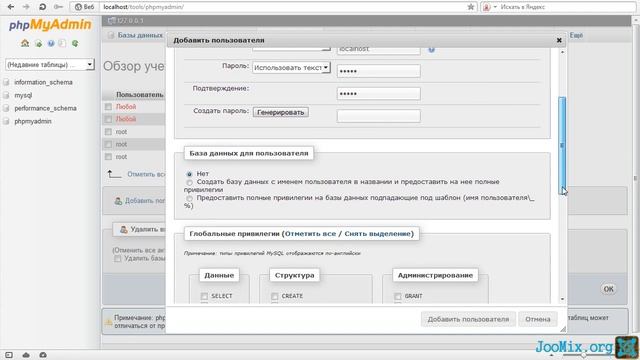Image resolution: width=640 pixels, height=360 pixels.
Task: Click the Генерировать password button
Action: [280, 112]
